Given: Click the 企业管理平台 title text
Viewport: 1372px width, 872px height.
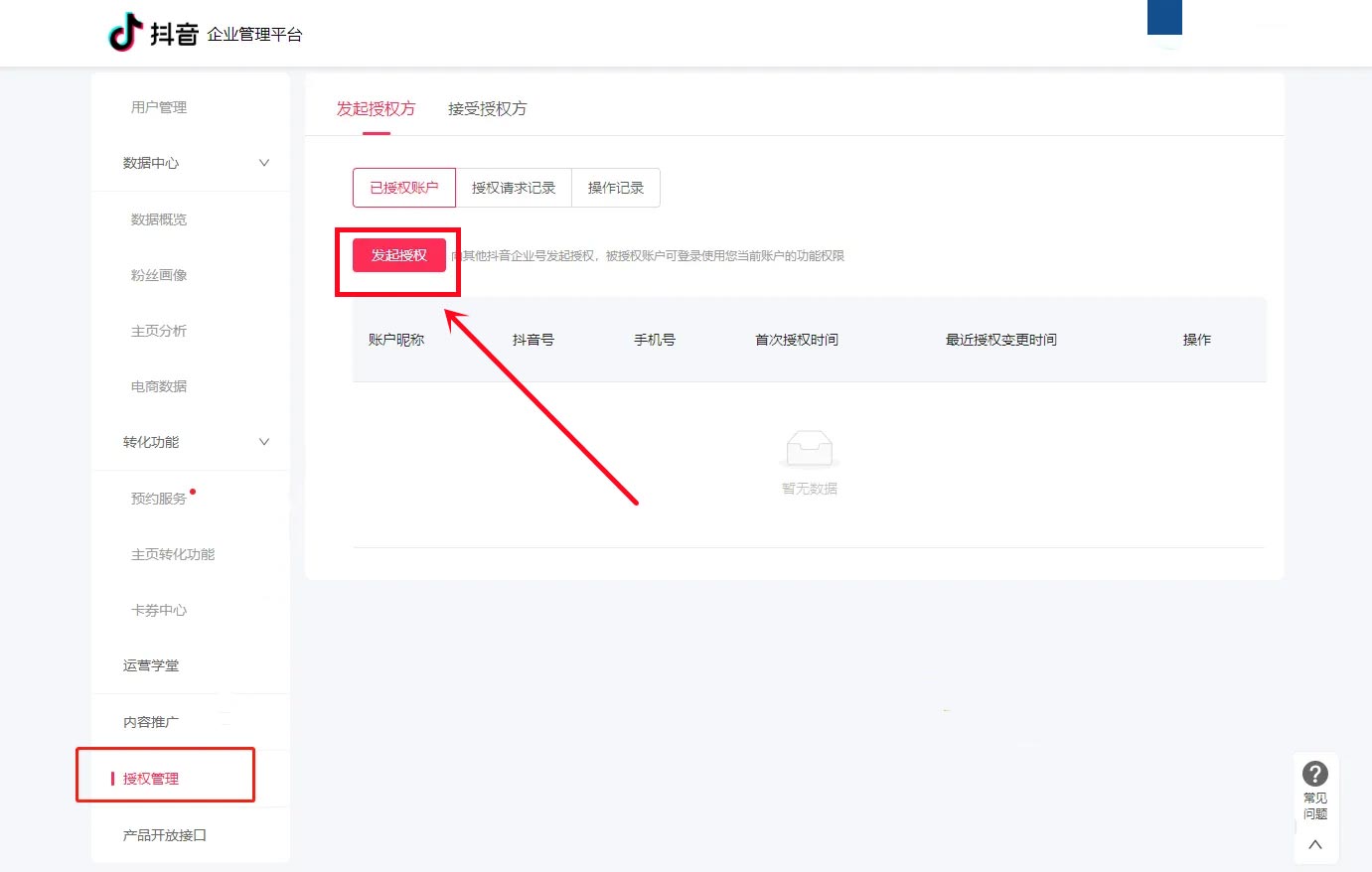Looking at the screenshot, I should coord(254,35).
